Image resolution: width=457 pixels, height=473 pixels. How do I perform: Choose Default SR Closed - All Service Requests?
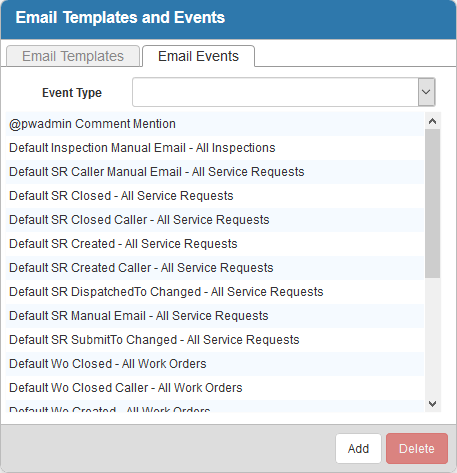[x=215, y=196]
